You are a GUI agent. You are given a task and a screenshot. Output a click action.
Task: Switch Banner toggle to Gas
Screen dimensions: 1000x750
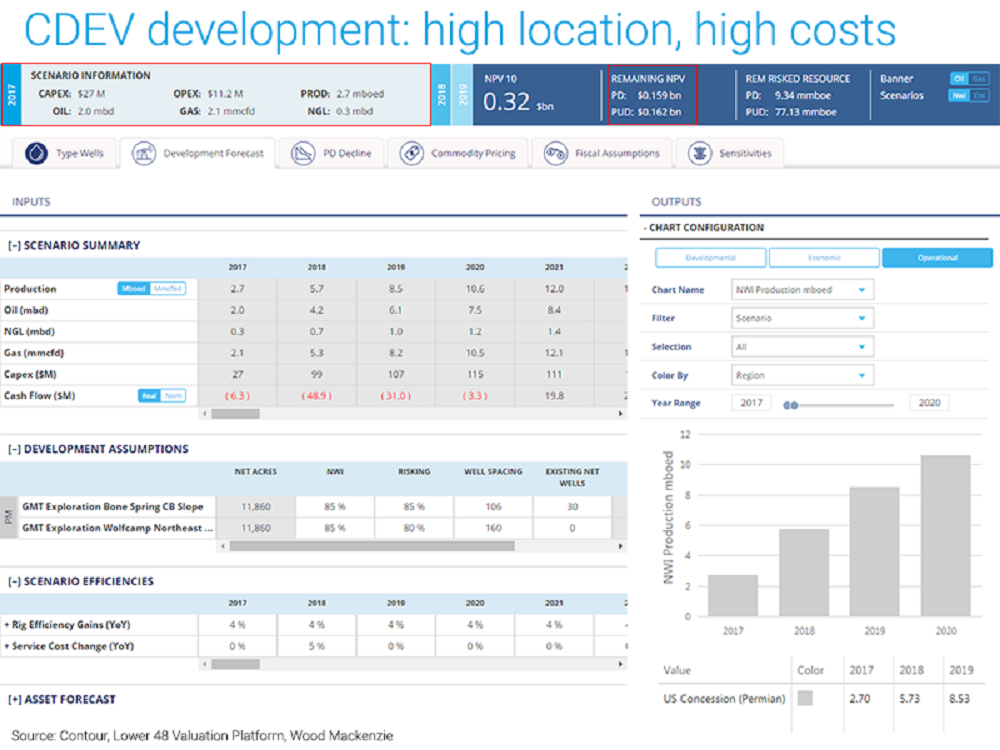coord(979,78)
